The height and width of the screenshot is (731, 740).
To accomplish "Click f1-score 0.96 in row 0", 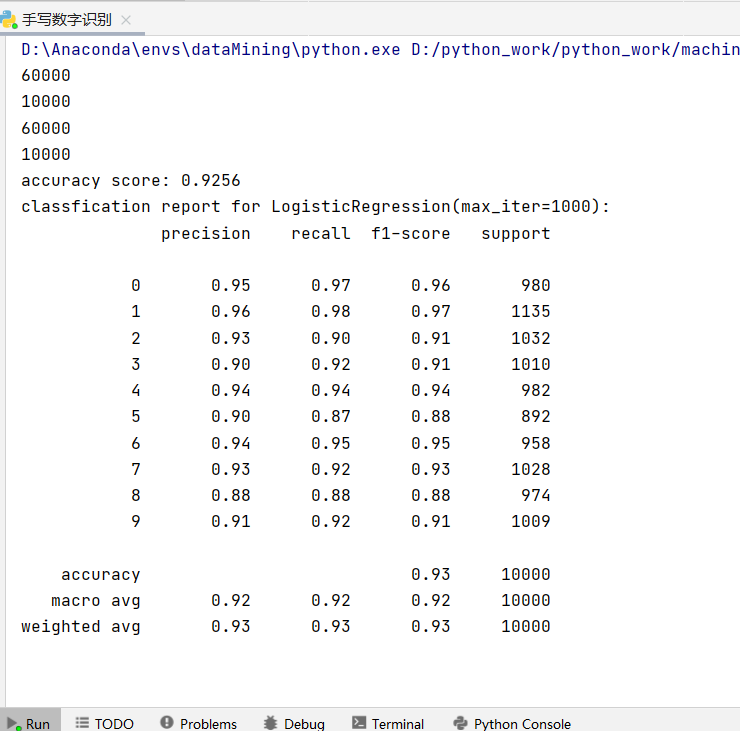I will click(431, 285).
